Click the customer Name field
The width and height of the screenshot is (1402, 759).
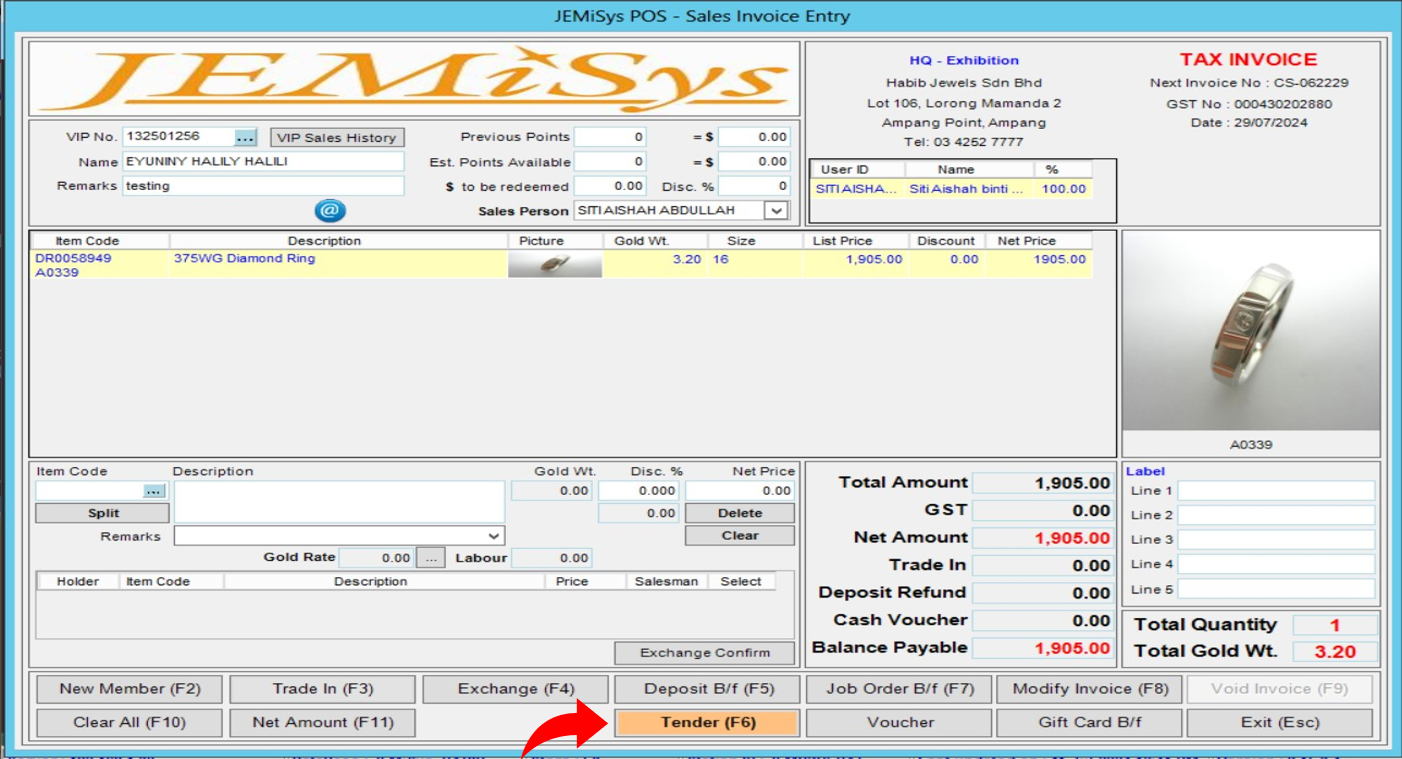click(263, 162)
